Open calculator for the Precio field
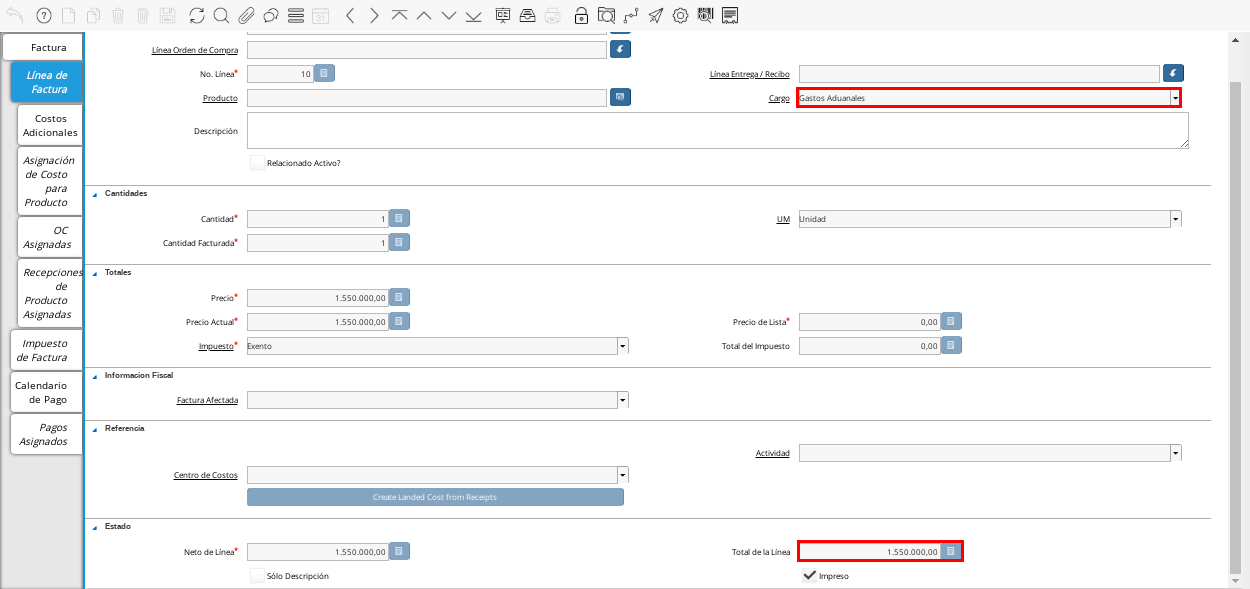1250x589 pixels. click(x=399, y=297)
